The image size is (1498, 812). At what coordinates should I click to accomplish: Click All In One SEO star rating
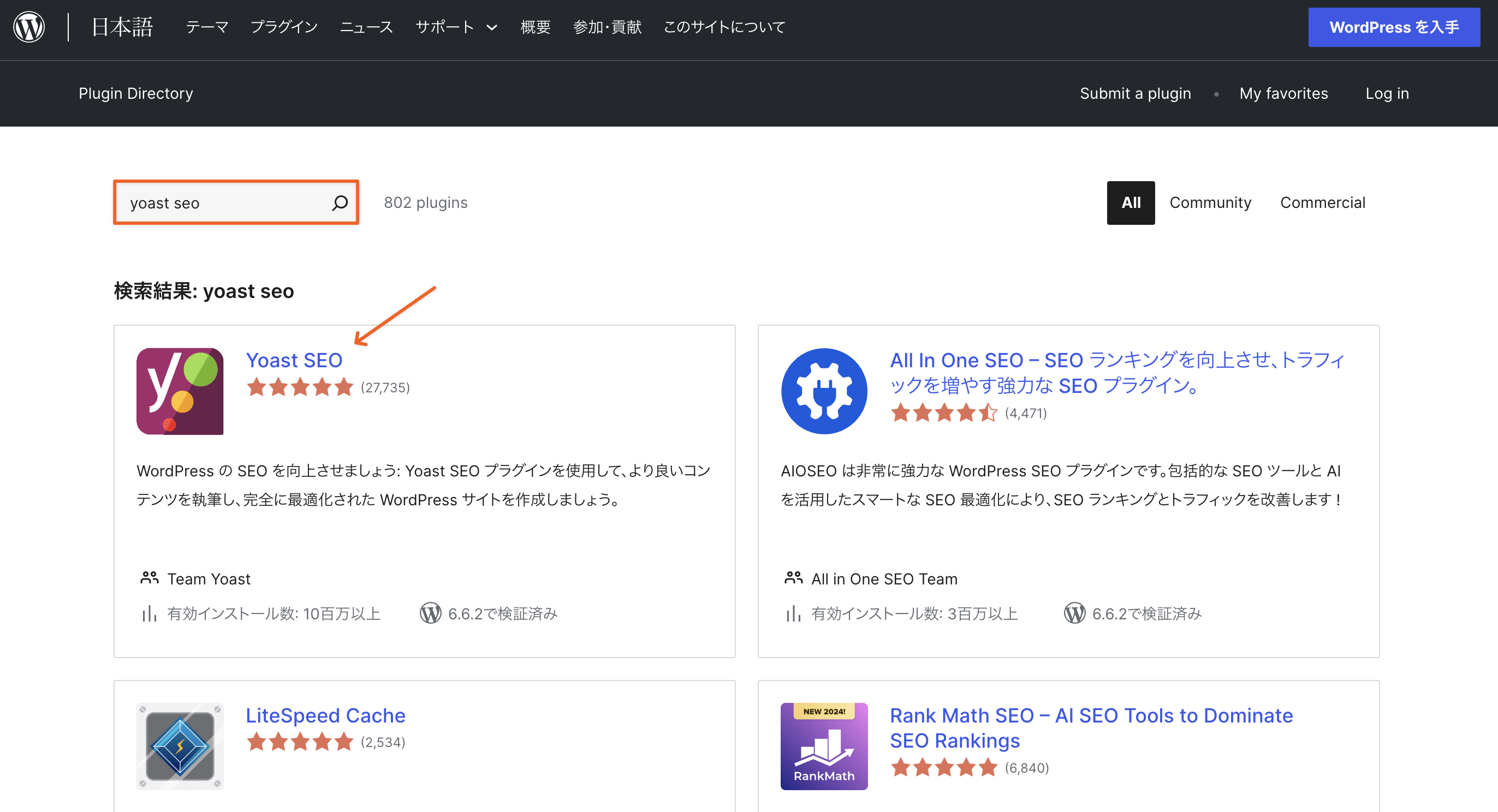click(x=944, y=413)
